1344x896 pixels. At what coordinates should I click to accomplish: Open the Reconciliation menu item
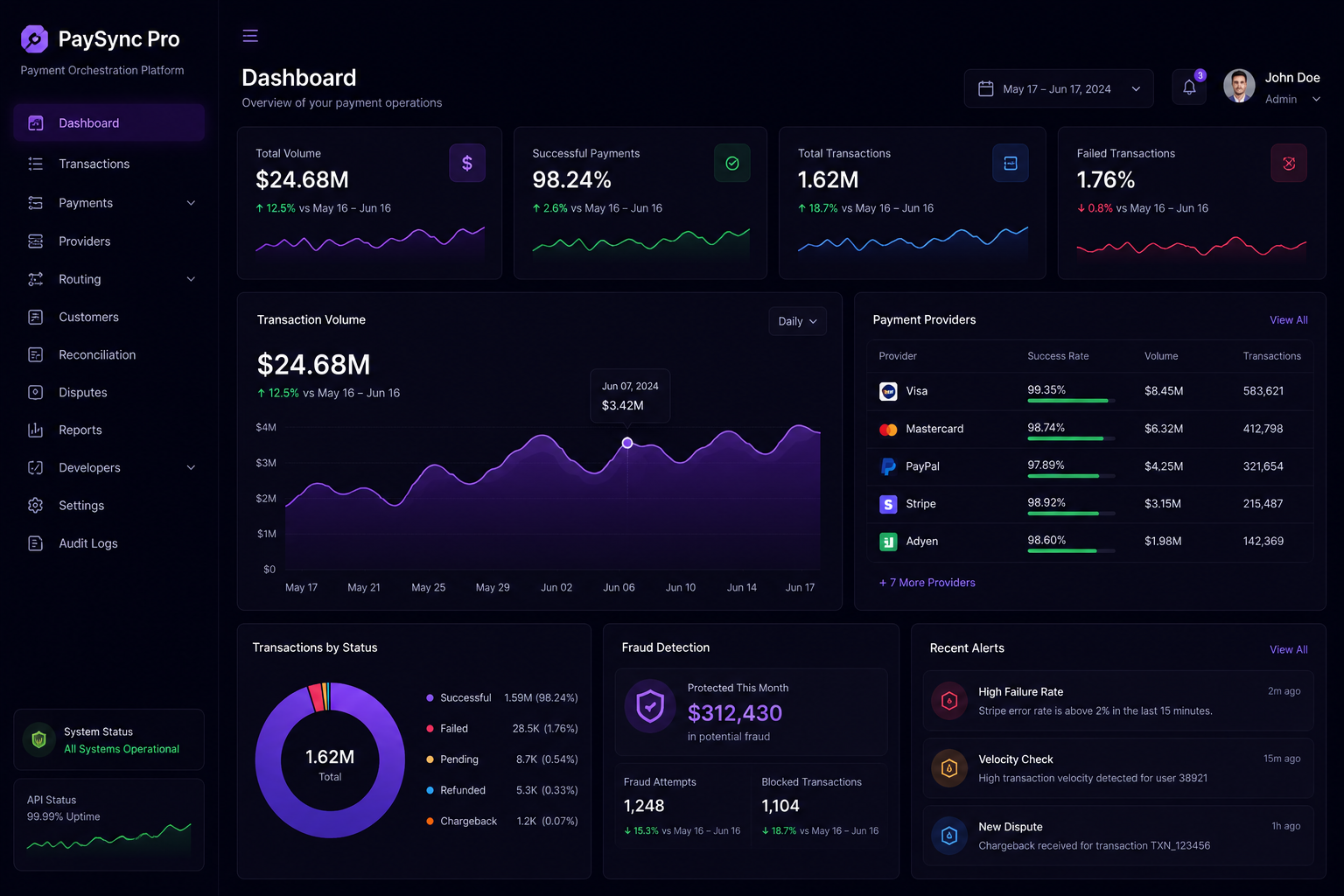pyautogui.click(x=108, y=354)
